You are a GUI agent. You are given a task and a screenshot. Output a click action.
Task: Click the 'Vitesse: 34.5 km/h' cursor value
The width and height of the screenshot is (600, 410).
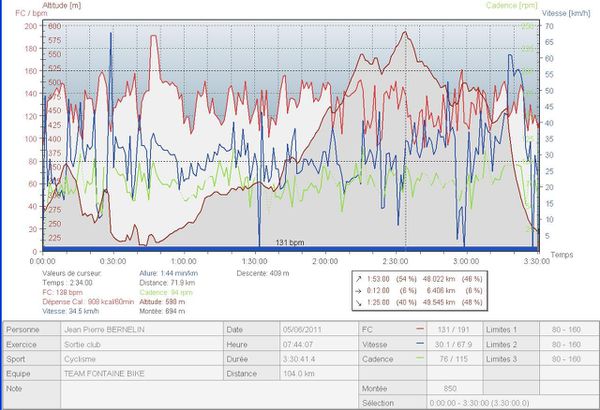(71, 311)
